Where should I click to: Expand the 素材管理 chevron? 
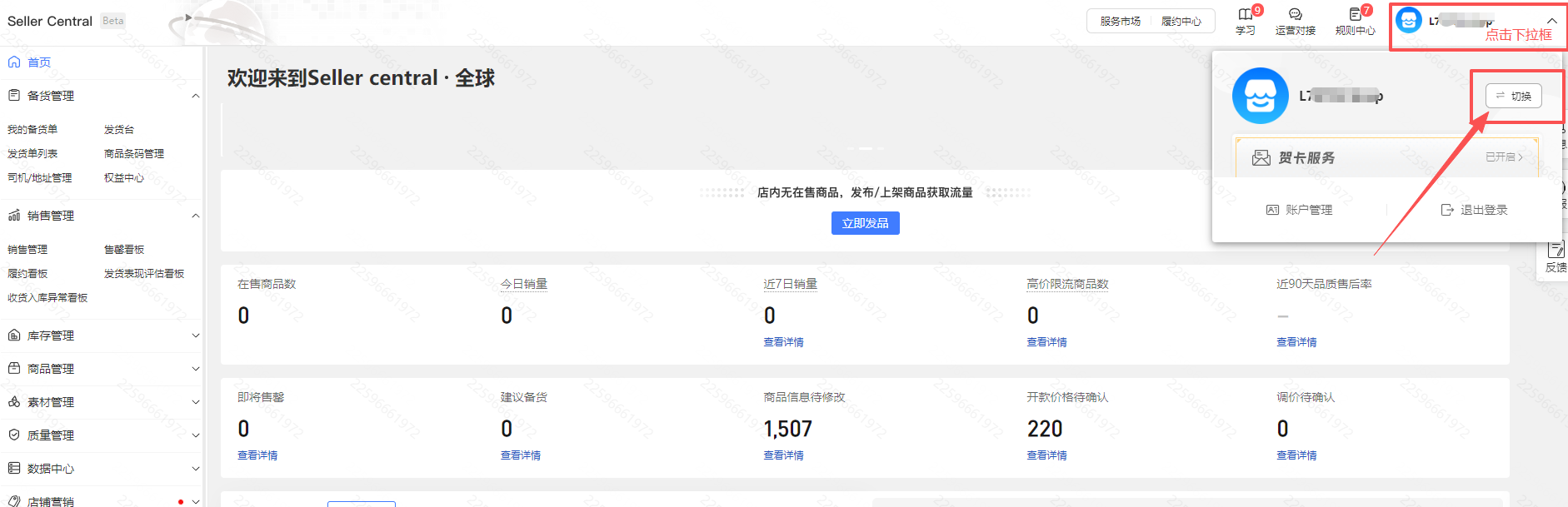pos(196,402)
